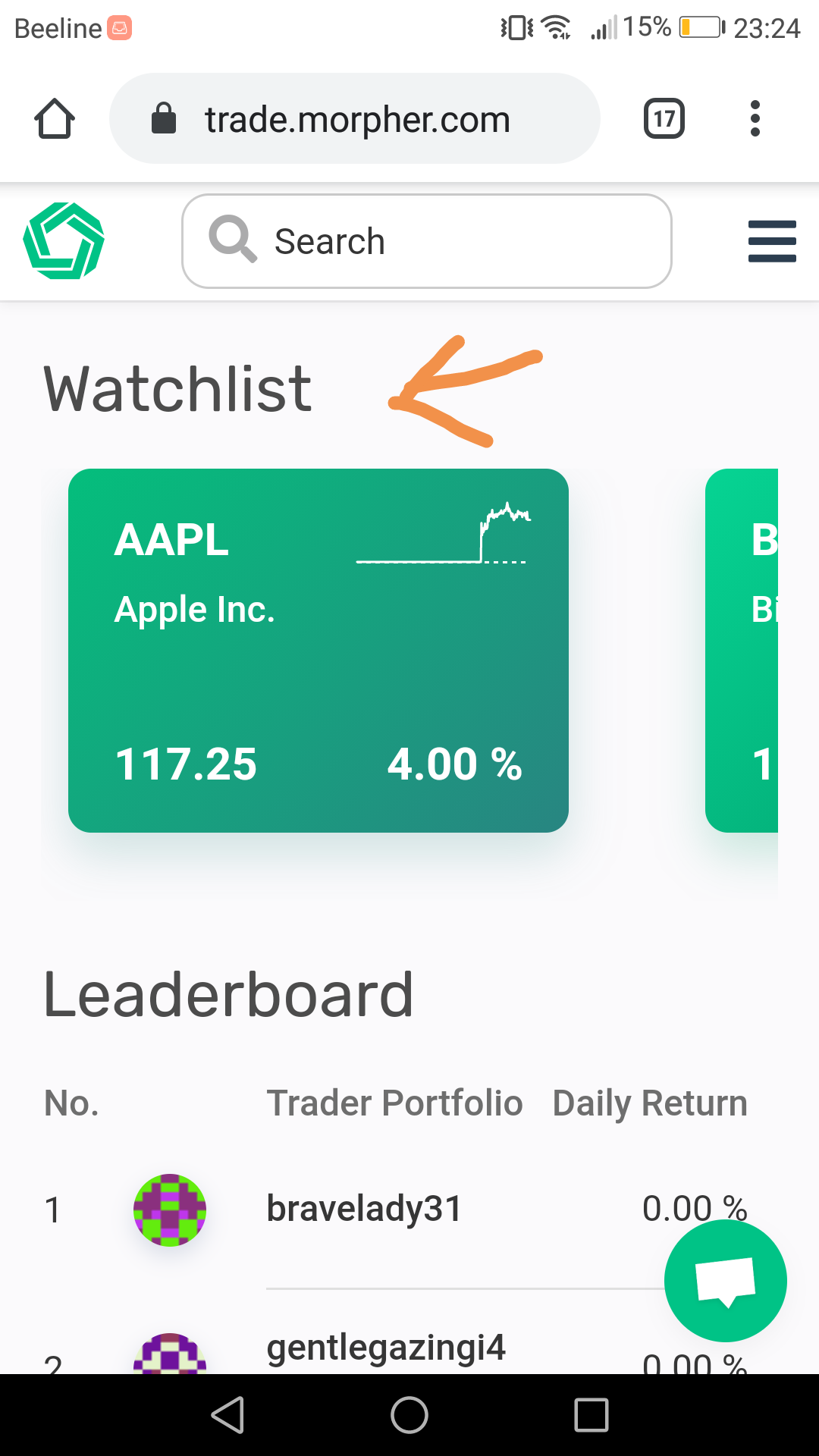Open the green live chat bubble
This screenshot has height=1456, width=819.
coord(726,1281)
